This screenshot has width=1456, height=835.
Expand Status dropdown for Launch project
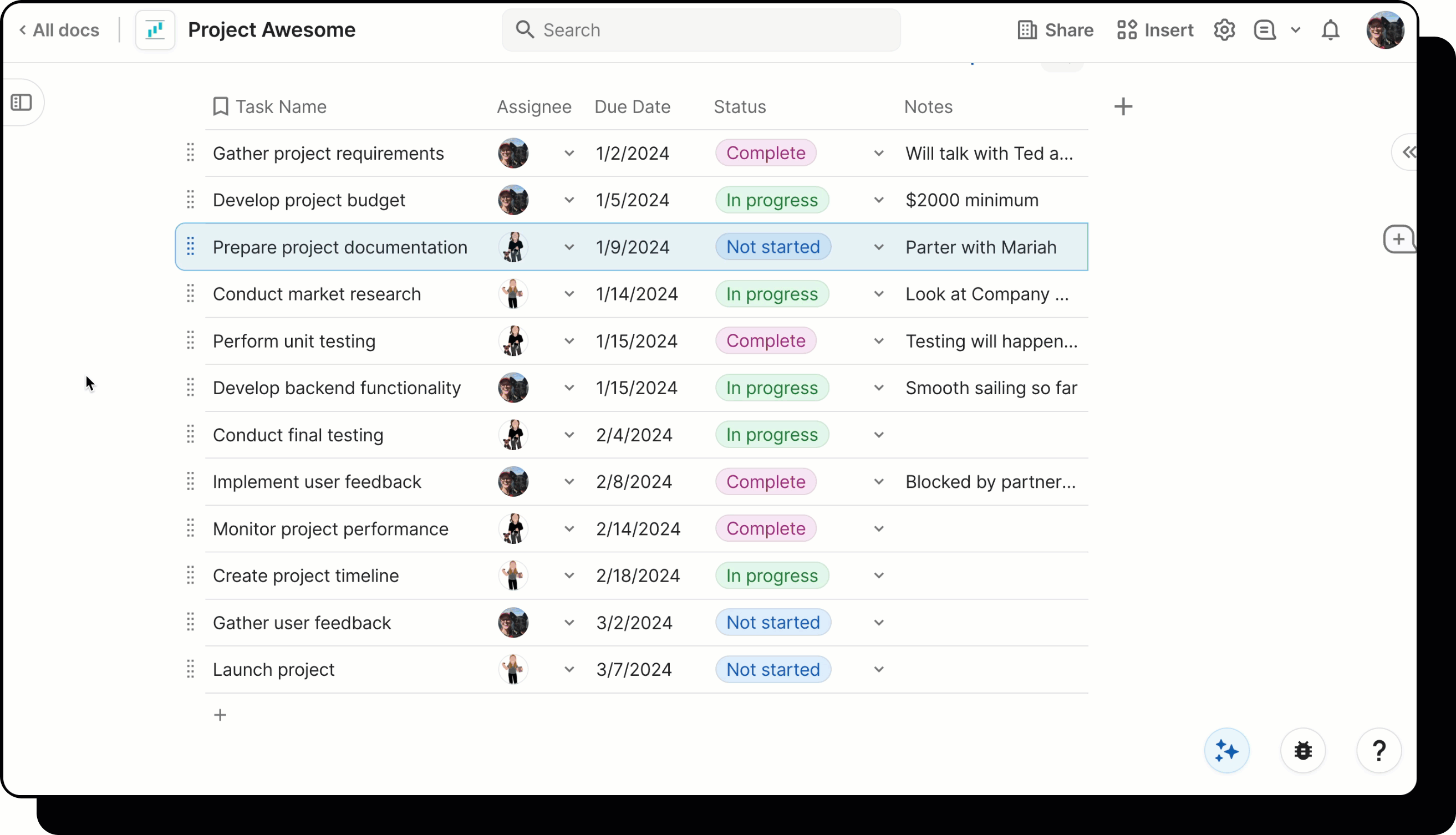point(878,669)
